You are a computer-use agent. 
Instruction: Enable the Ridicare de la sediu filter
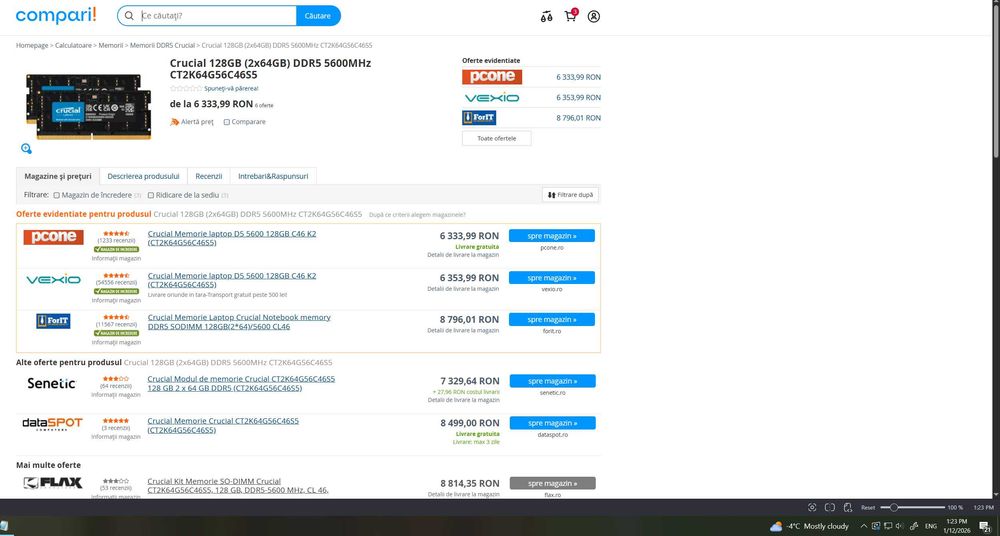click(151, 195)
